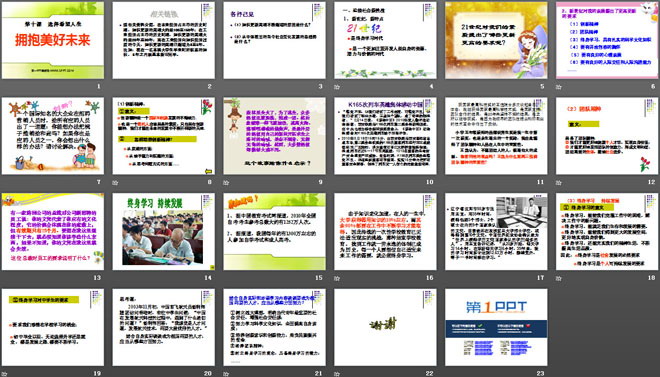Viewport: 660px width, 377px height.
Task: Select slide 9 with hanging monkey picture
Action: [x=274, y=136]
